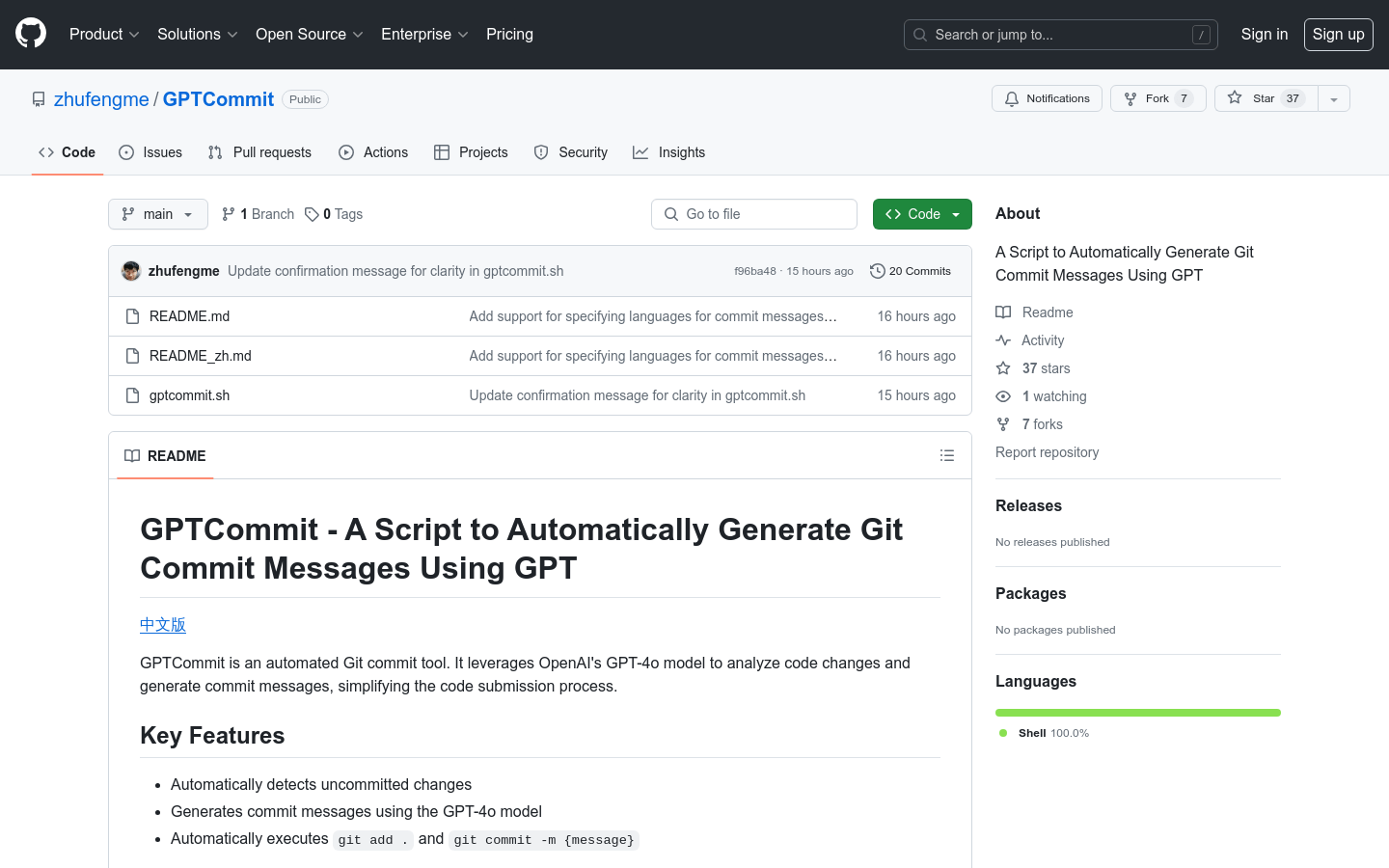
Task: Select the README tab in file viewer
Action: click(165, 455)
